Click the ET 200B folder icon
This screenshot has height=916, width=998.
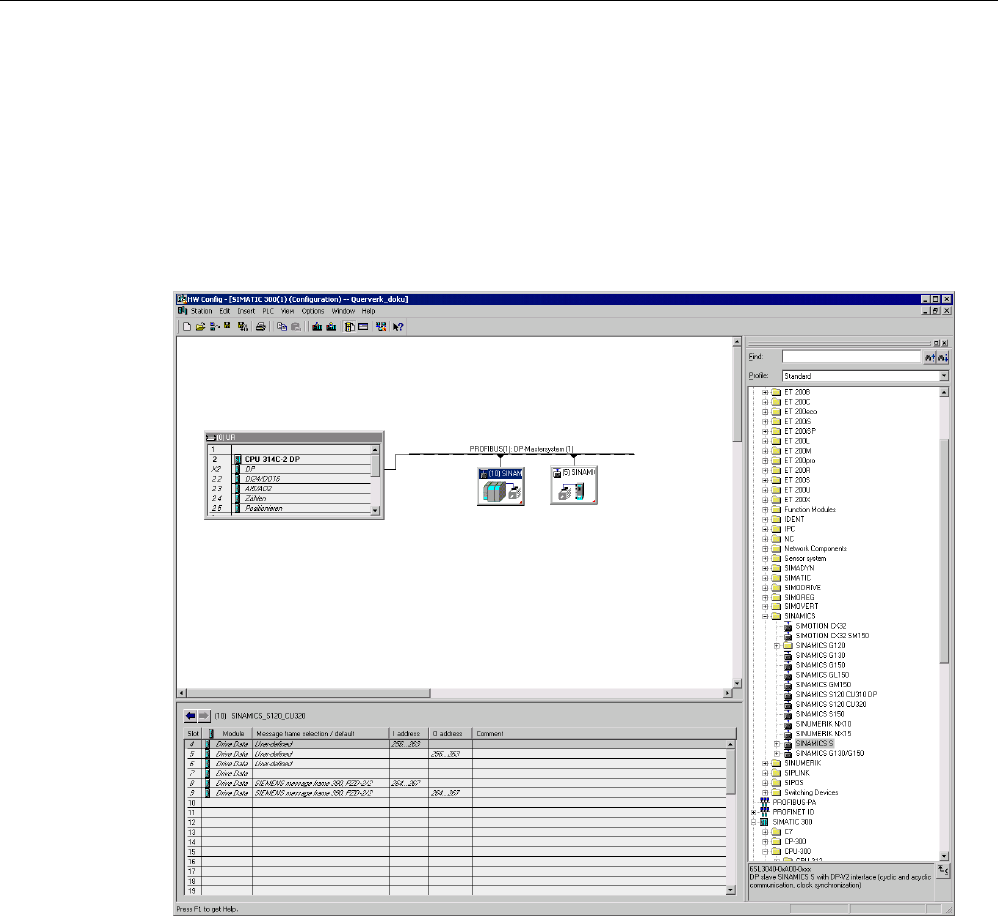pos(777,392)
